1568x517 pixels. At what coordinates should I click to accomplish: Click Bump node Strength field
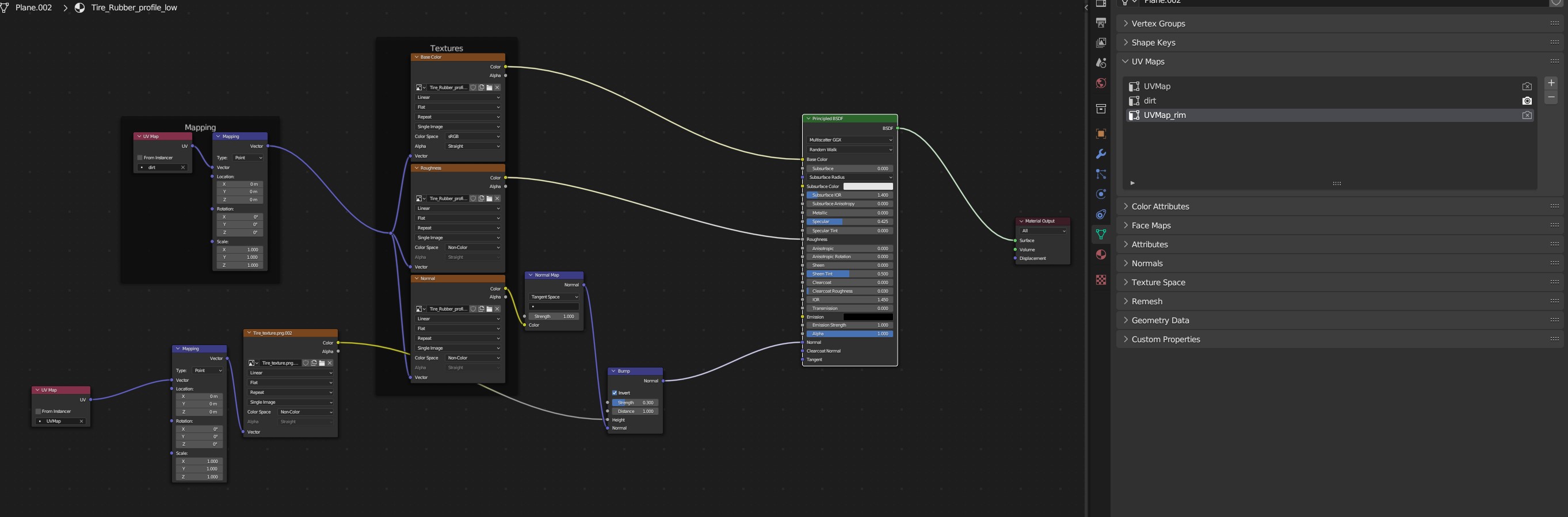click(635, 403)
